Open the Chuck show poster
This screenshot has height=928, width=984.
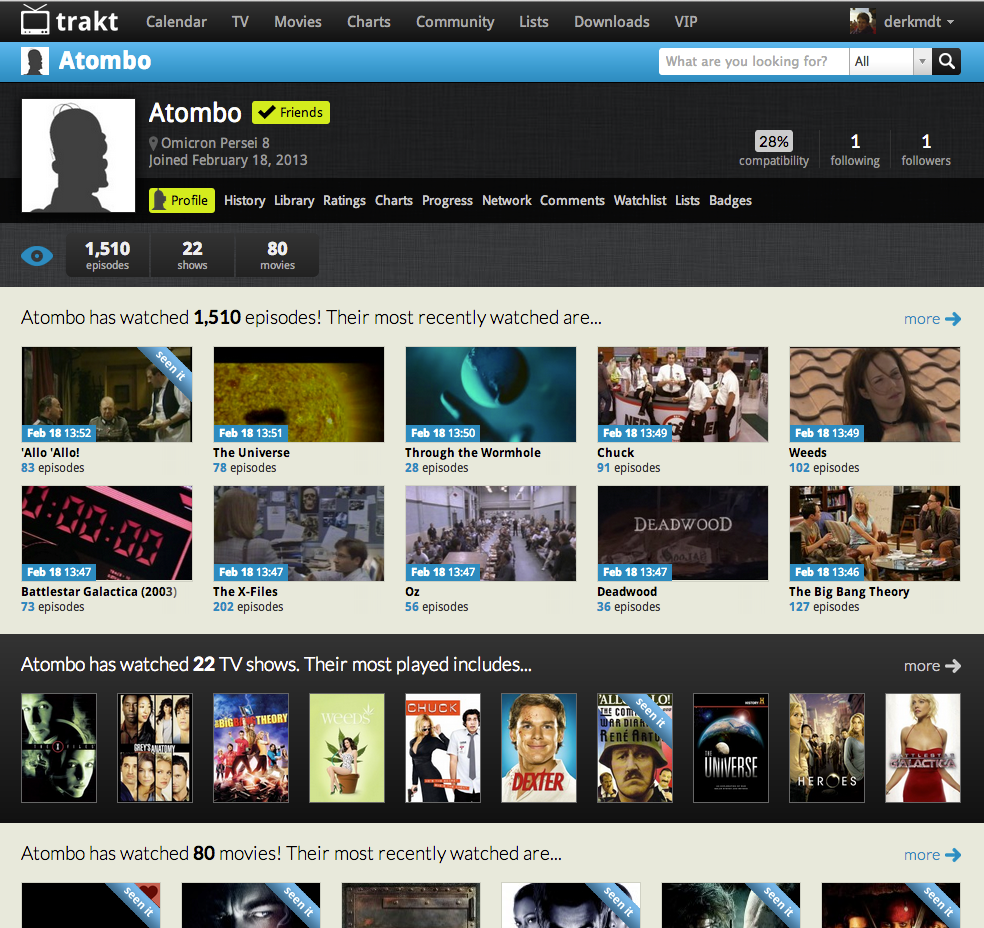tap(443, 748)
